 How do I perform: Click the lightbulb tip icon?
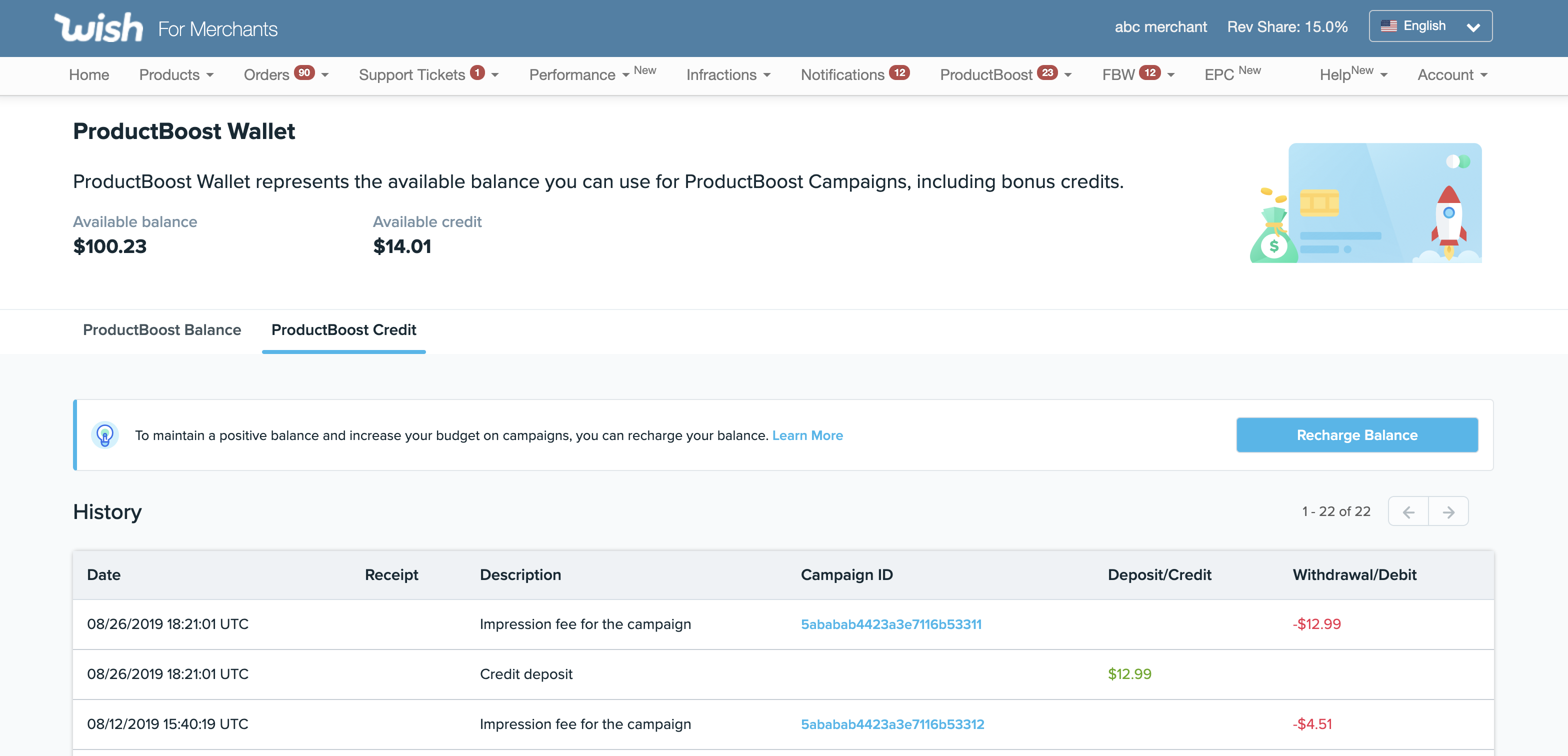[x=104, y=435]
